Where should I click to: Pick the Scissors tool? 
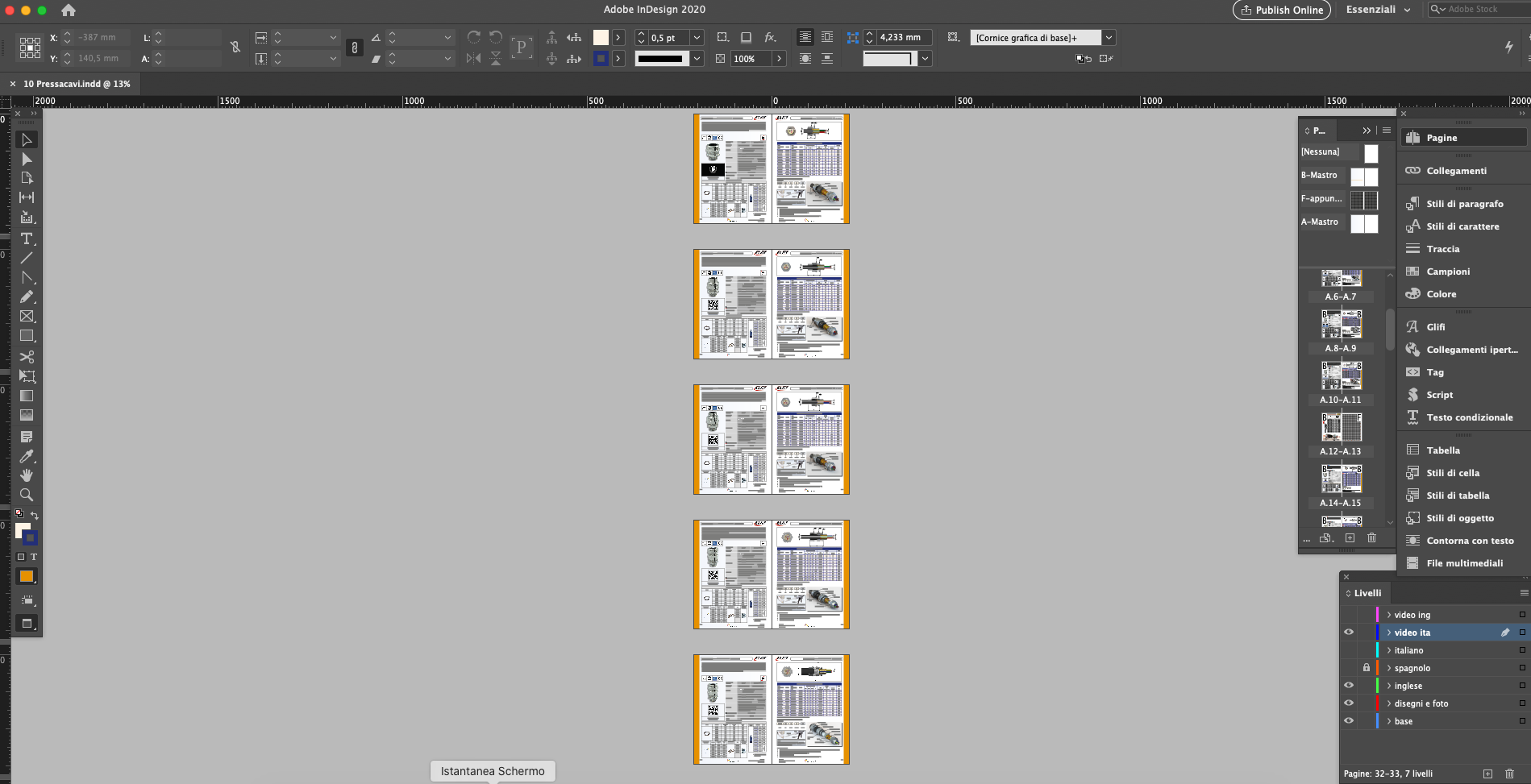pyautogui.click(x=27, y=357)
